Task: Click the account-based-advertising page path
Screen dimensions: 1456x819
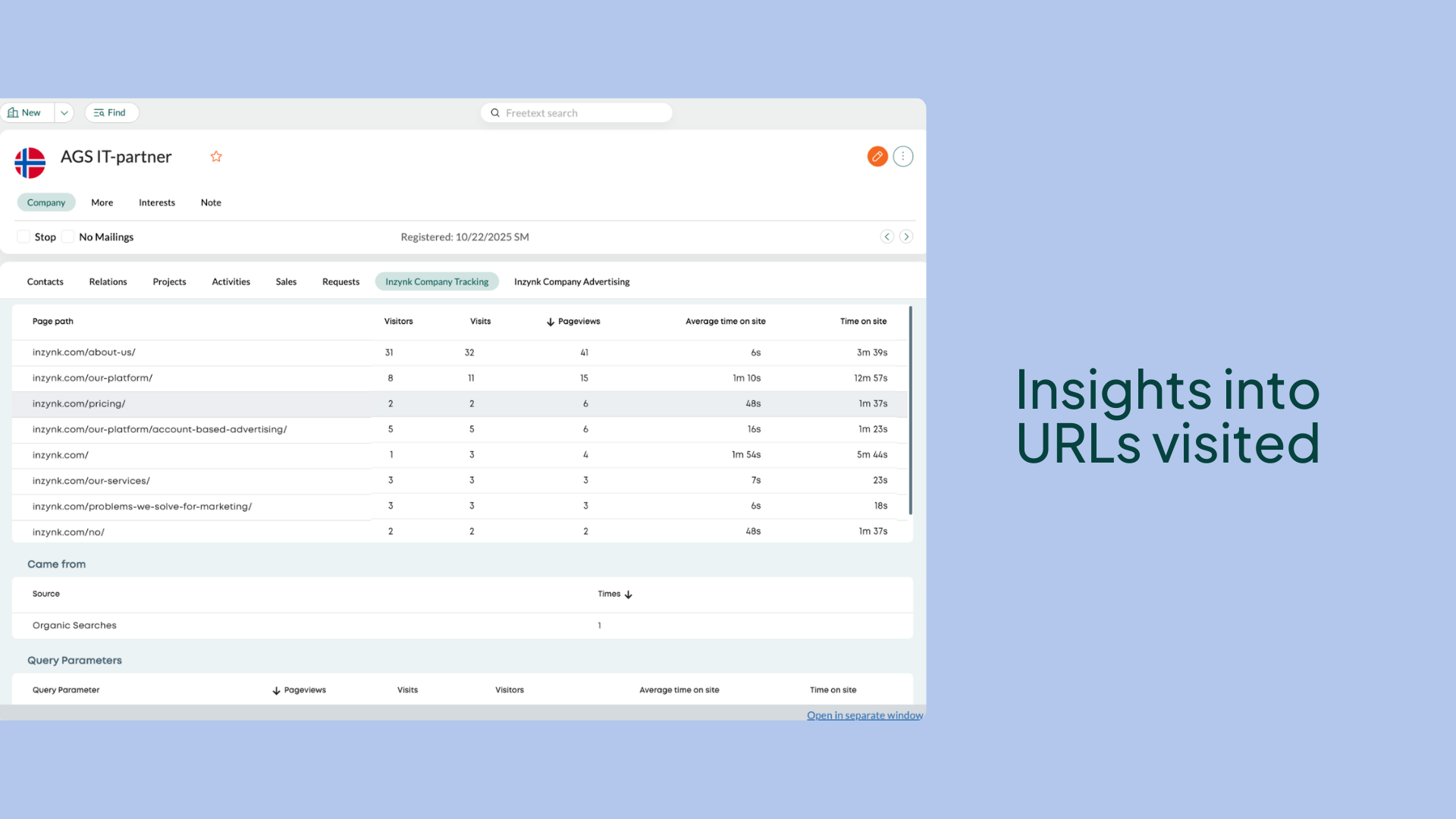Action: pos(160,429)
